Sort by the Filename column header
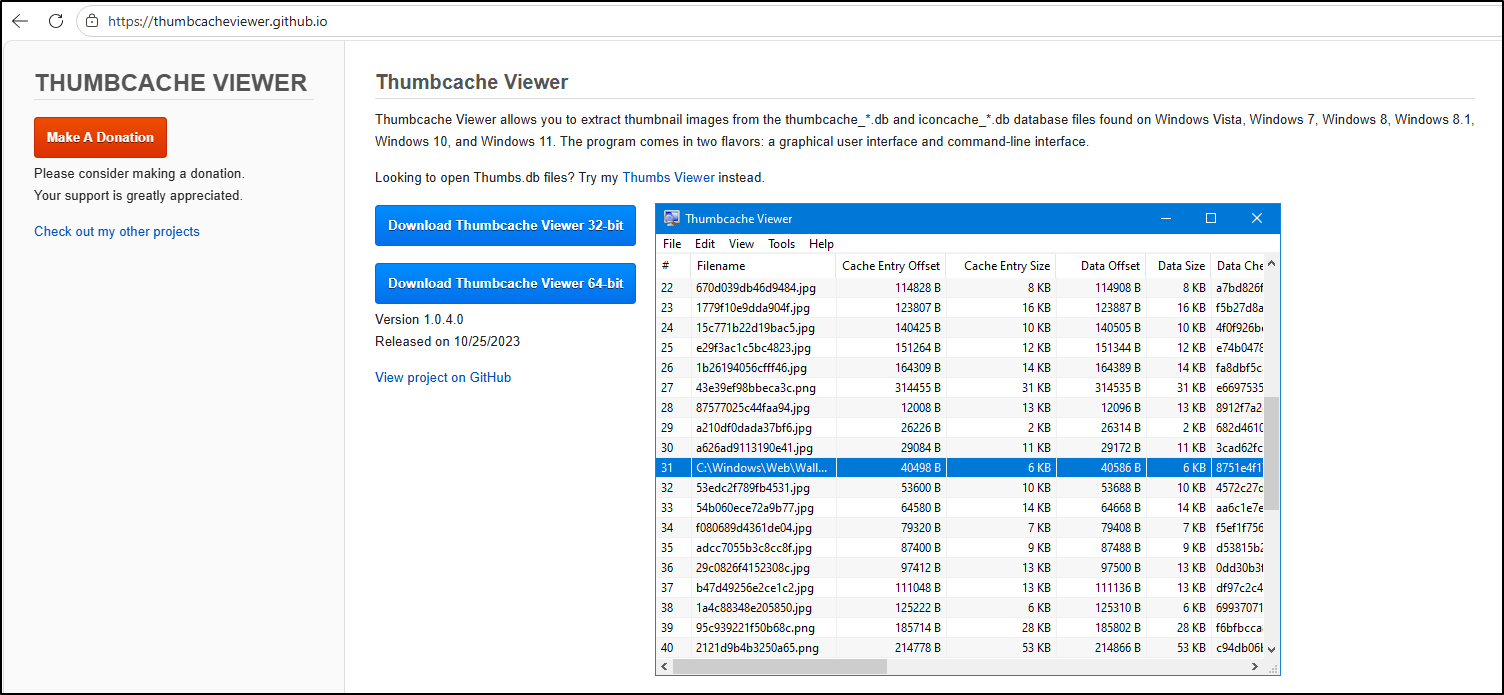 pyautogui.click(x=763, y=266)
